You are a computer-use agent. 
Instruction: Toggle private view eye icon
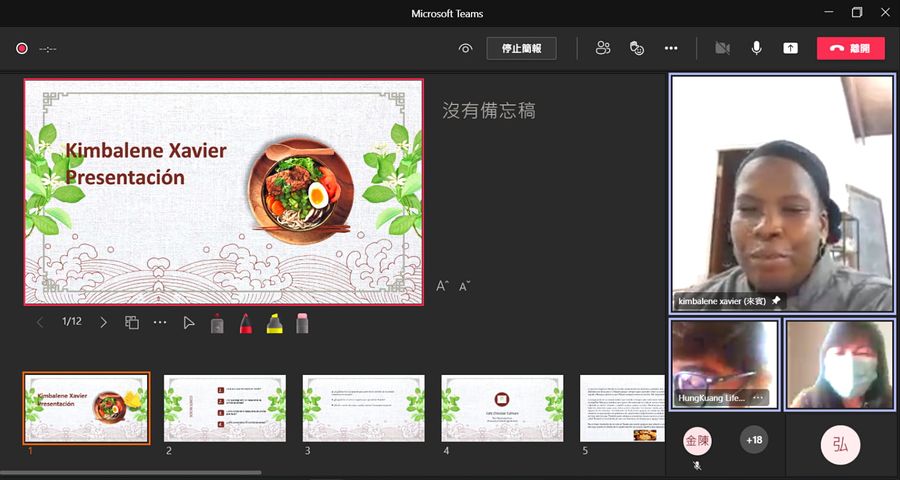coord(465,48)
